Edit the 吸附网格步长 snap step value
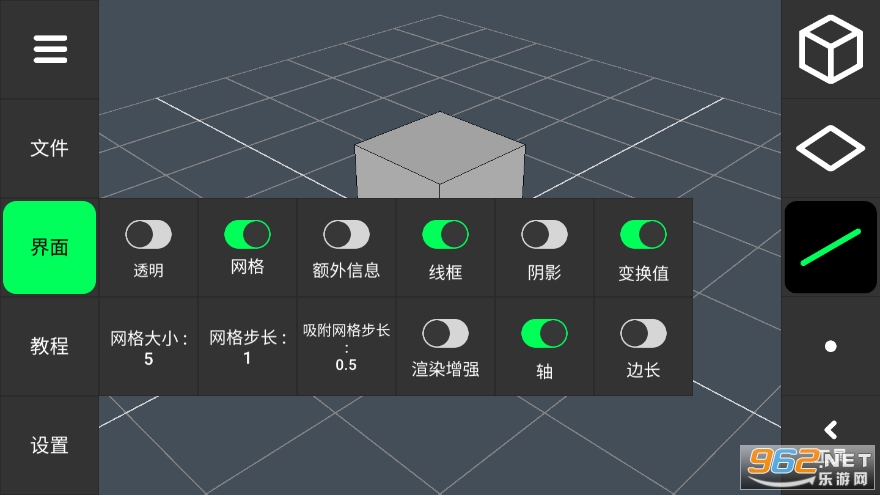880x495 pixels. coord(346,347)
